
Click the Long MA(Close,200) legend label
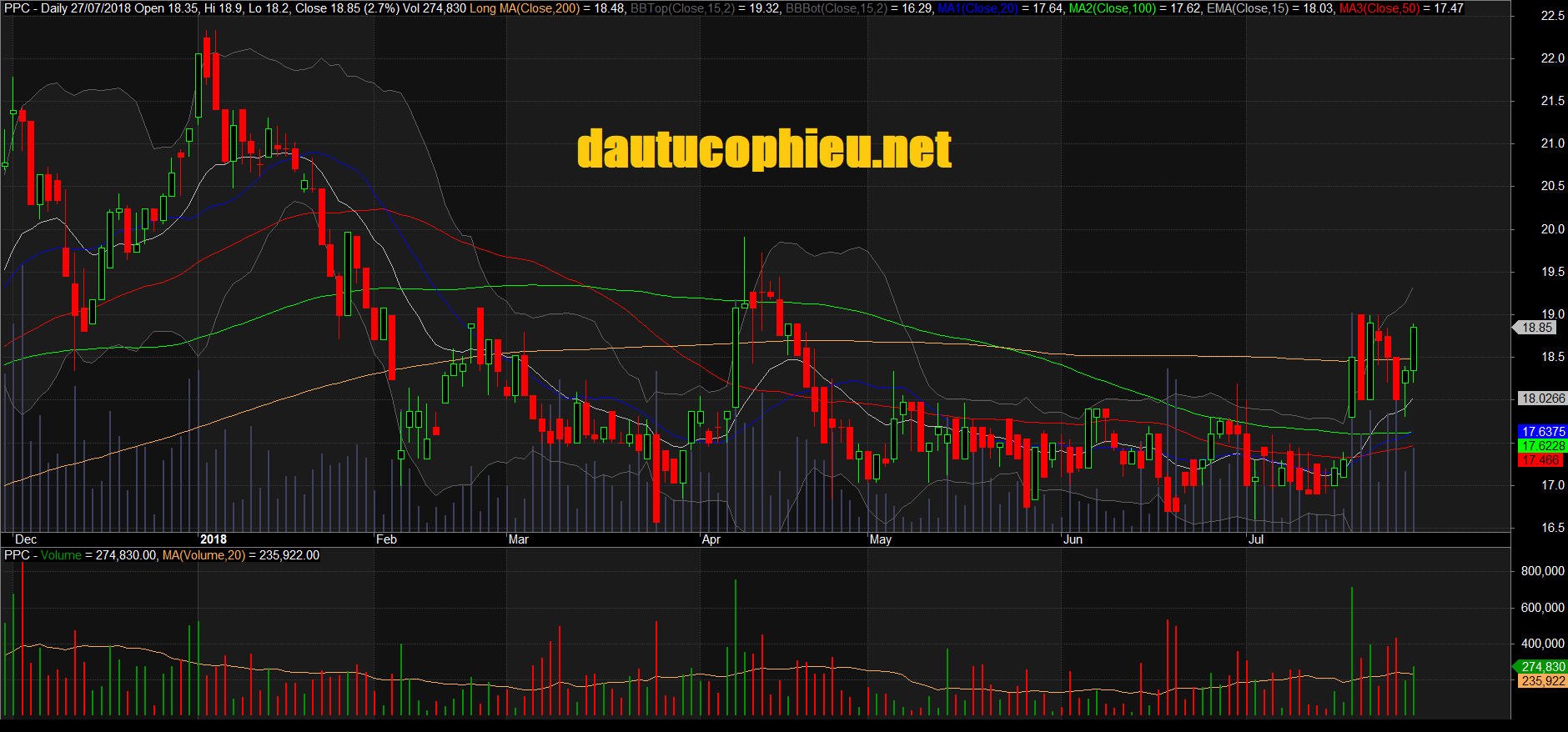pos(524,8)
